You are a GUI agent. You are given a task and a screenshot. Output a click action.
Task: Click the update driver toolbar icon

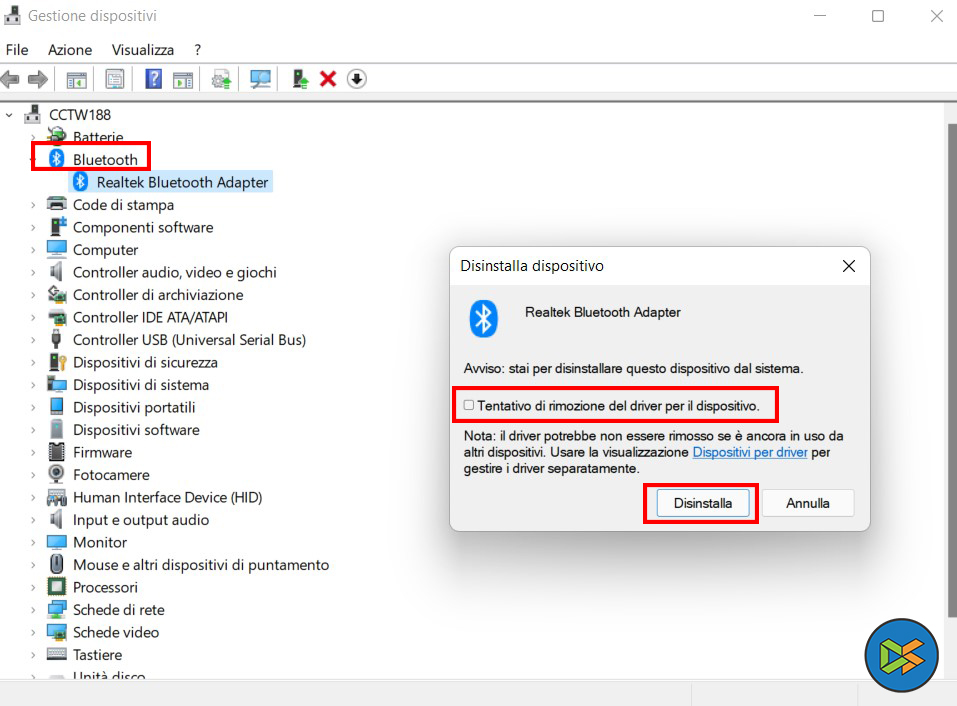pos(221,79)
